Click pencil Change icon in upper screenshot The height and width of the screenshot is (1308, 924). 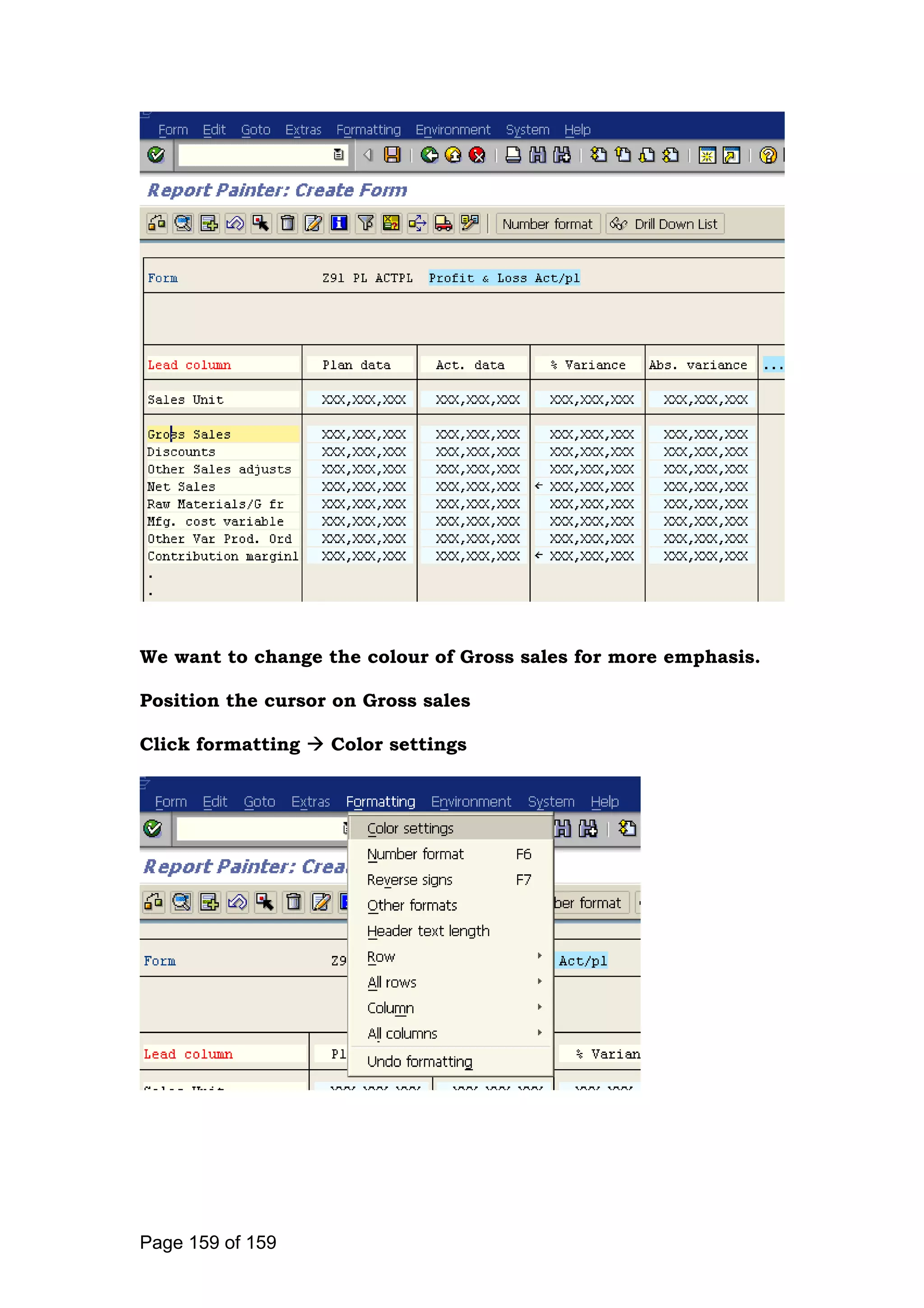tap(313, 223)
